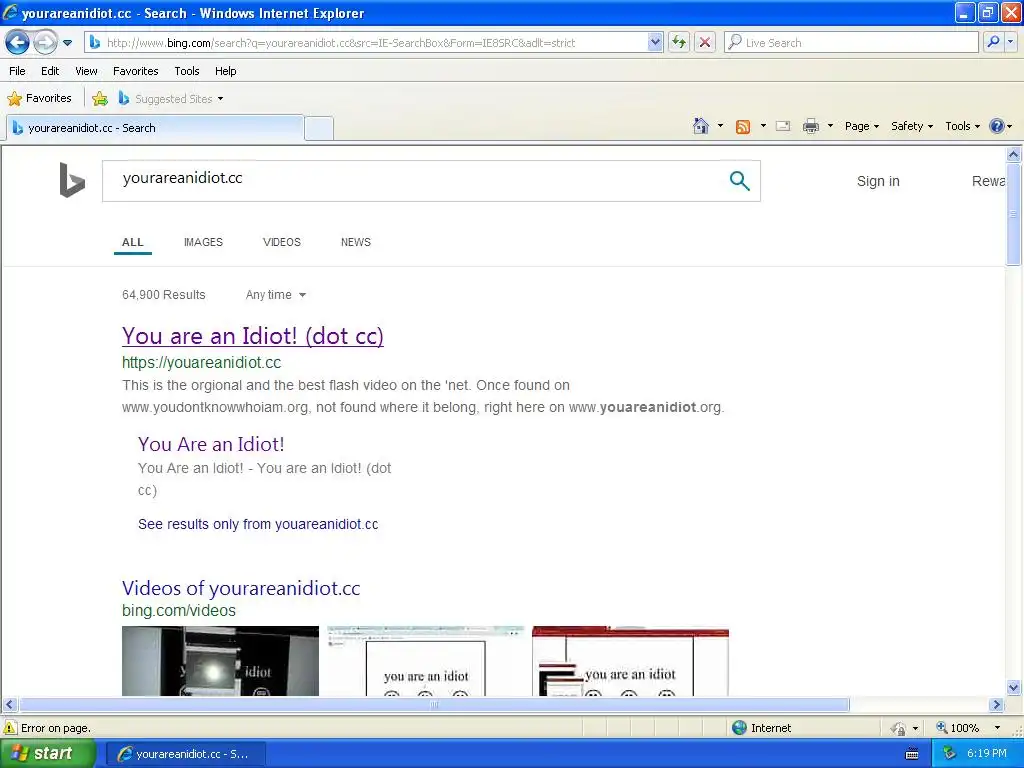
Task: Click the blue Help question mark icon
Action: point(997,126)
